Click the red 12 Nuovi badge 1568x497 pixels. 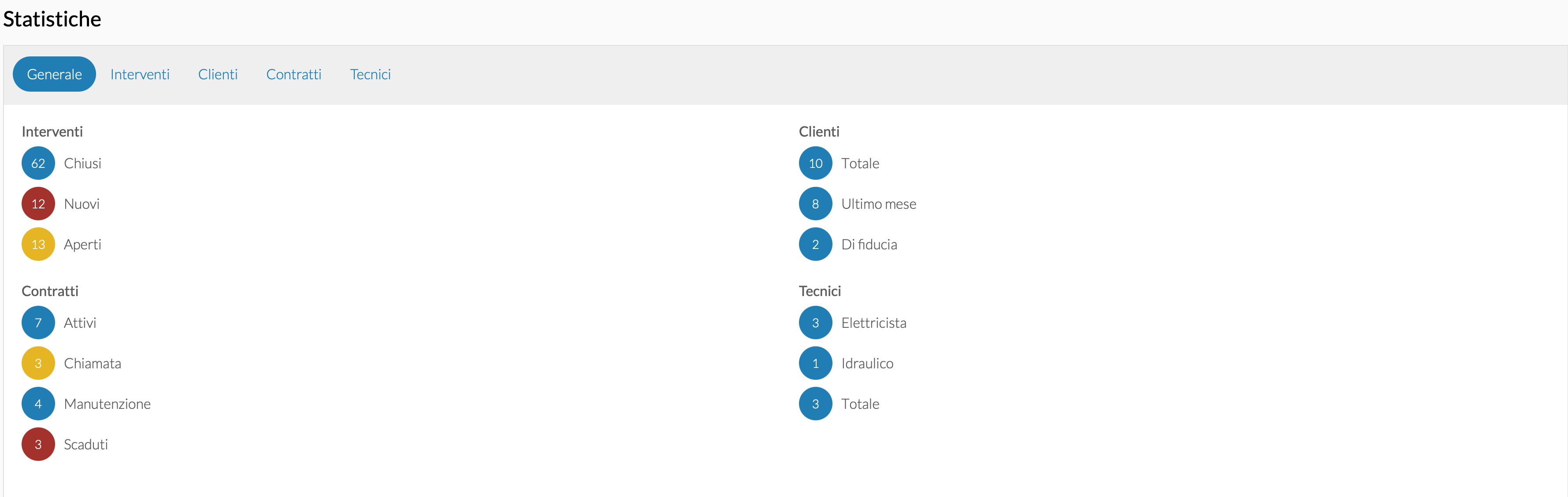click(x=38, y=204)
